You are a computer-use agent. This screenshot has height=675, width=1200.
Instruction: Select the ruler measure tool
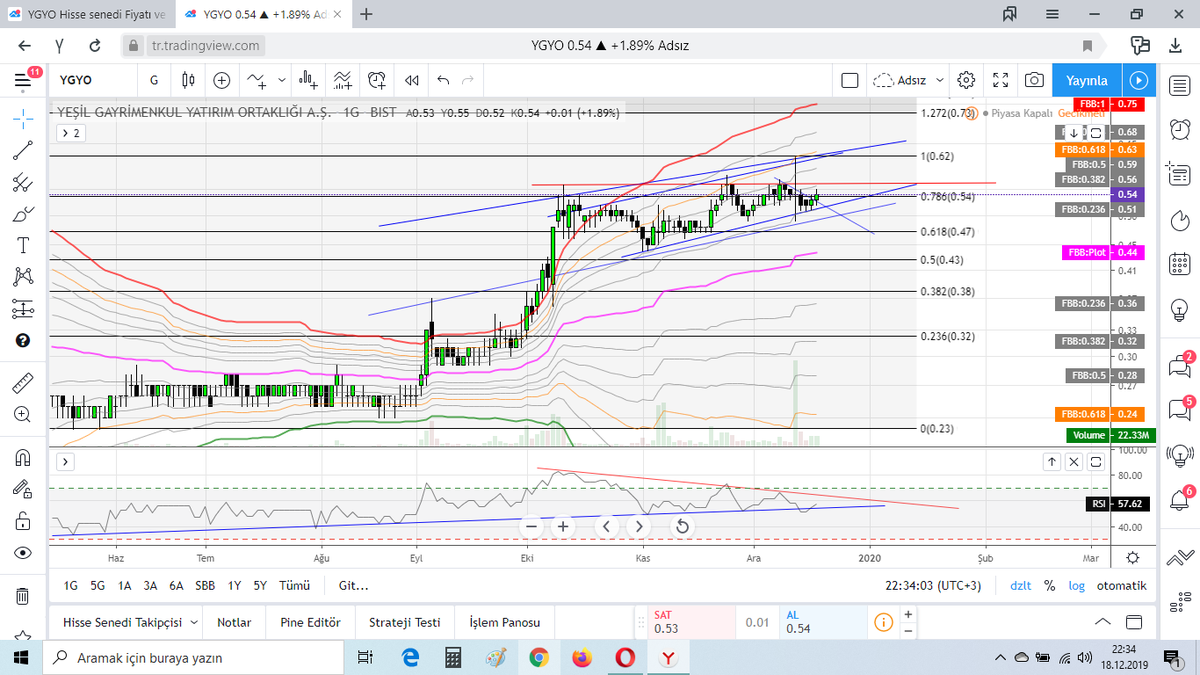click(x=23, y=383)
